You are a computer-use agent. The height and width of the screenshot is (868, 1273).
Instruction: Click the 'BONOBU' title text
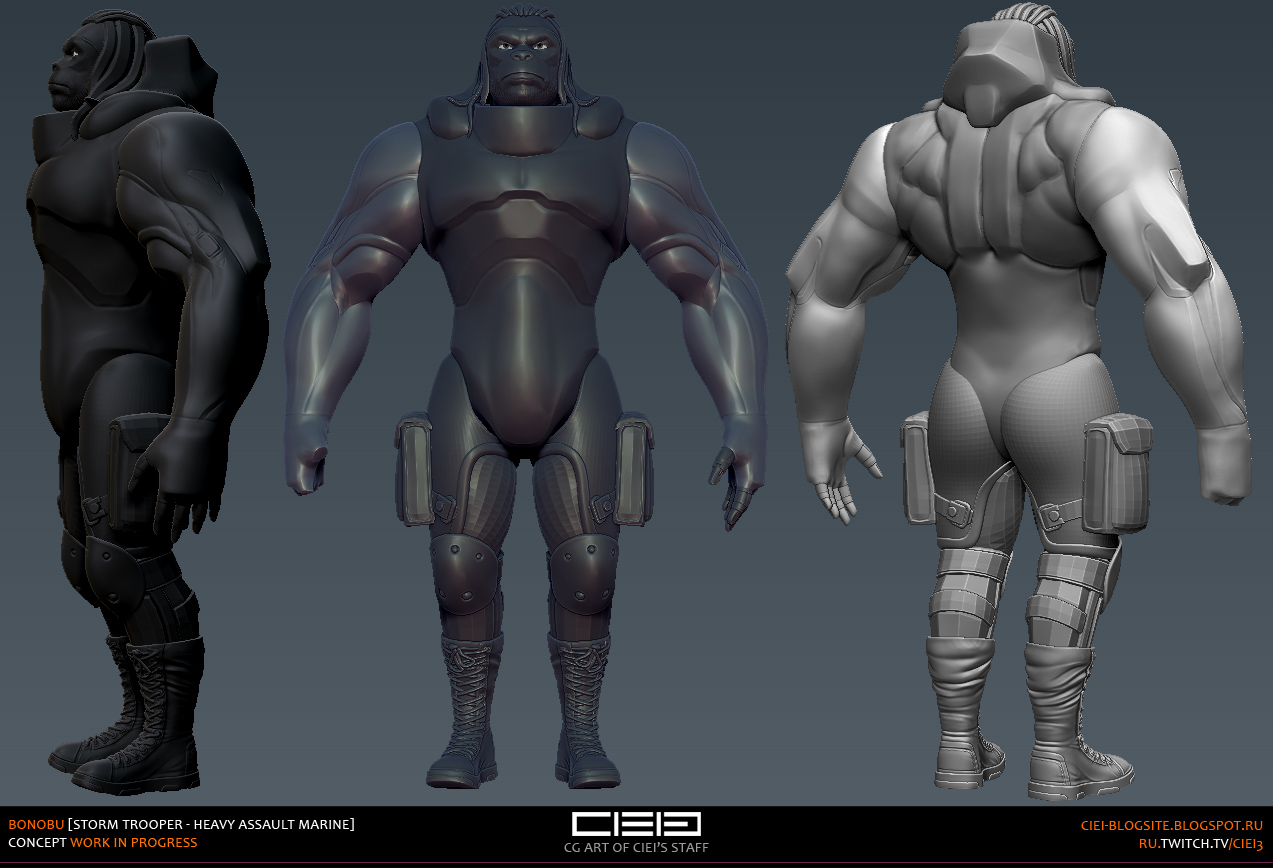[36, 825]
